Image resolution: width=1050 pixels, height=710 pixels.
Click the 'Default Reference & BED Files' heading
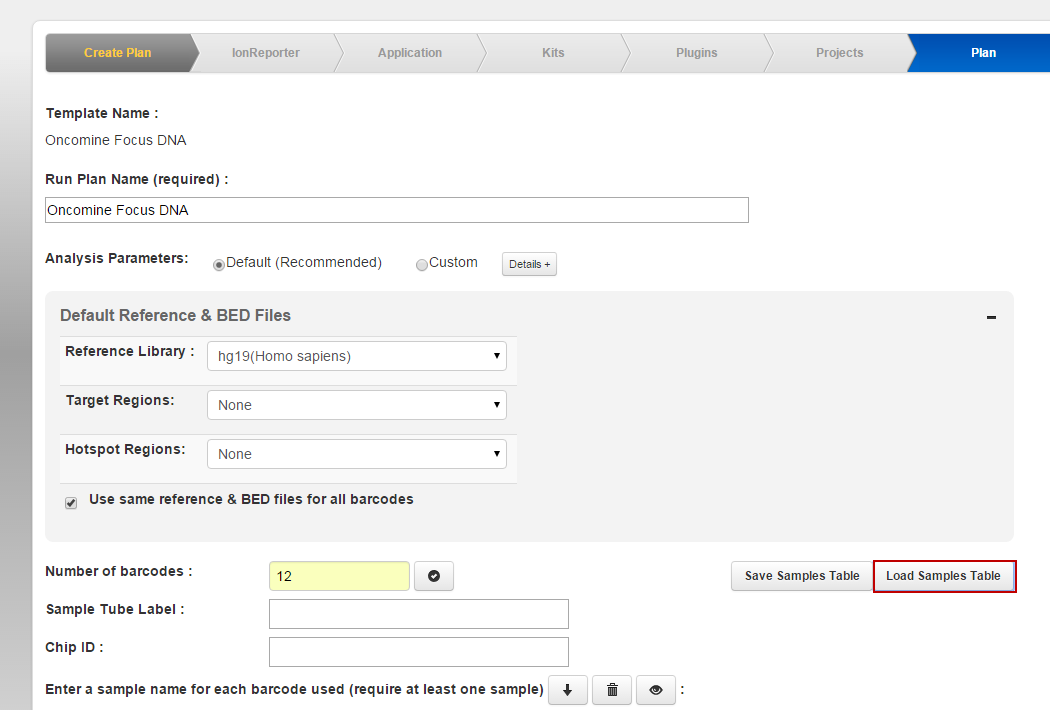click(x=175, y=315)
